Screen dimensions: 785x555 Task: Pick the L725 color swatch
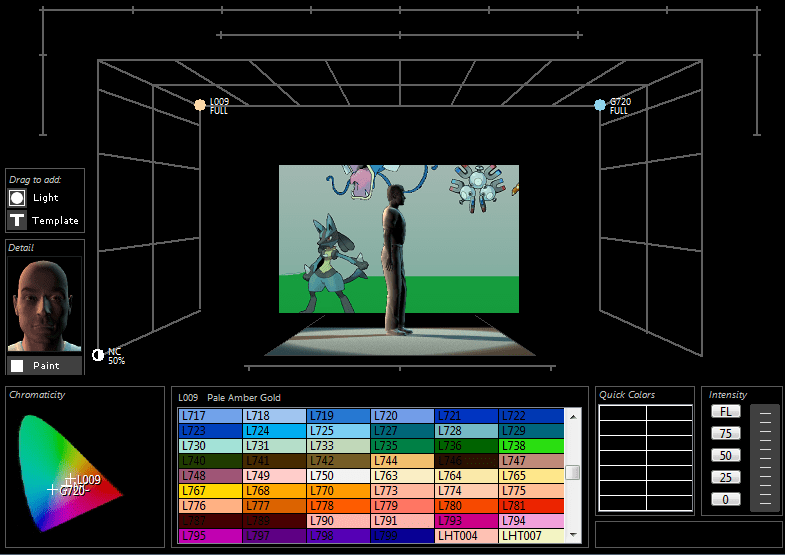click(338, 430)
